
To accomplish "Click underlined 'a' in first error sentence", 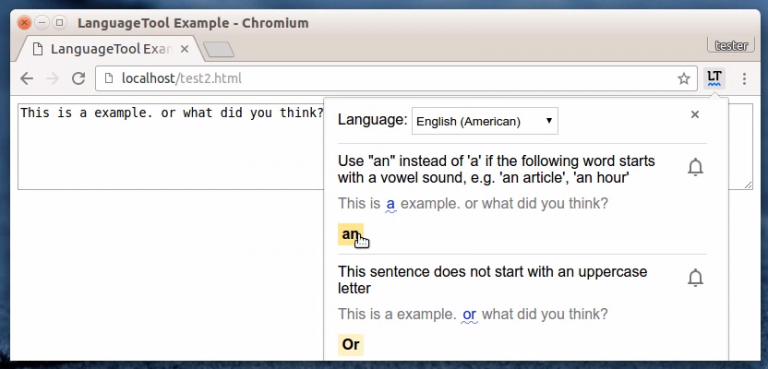I will (390, 204).
